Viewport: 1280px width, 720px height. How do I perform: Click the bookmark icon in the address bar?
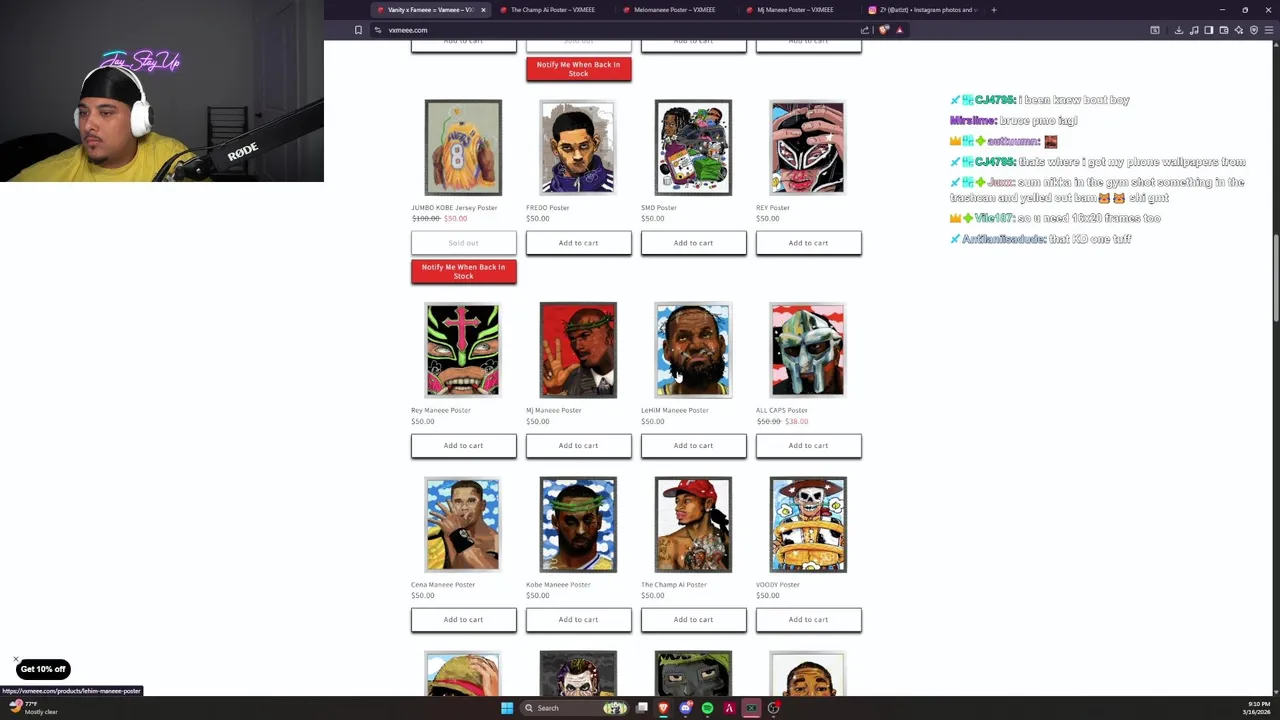(x=358, y=30)
